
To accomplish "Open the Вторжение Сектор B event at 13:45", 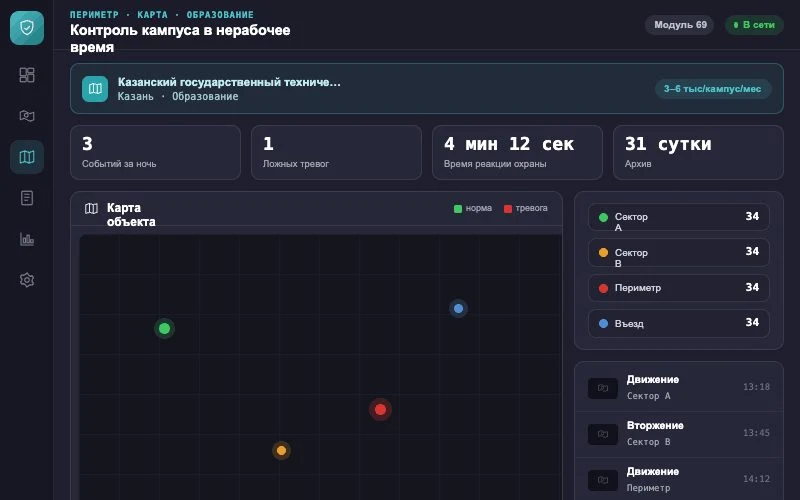I will pyautogui.click(x=679, y=434).
